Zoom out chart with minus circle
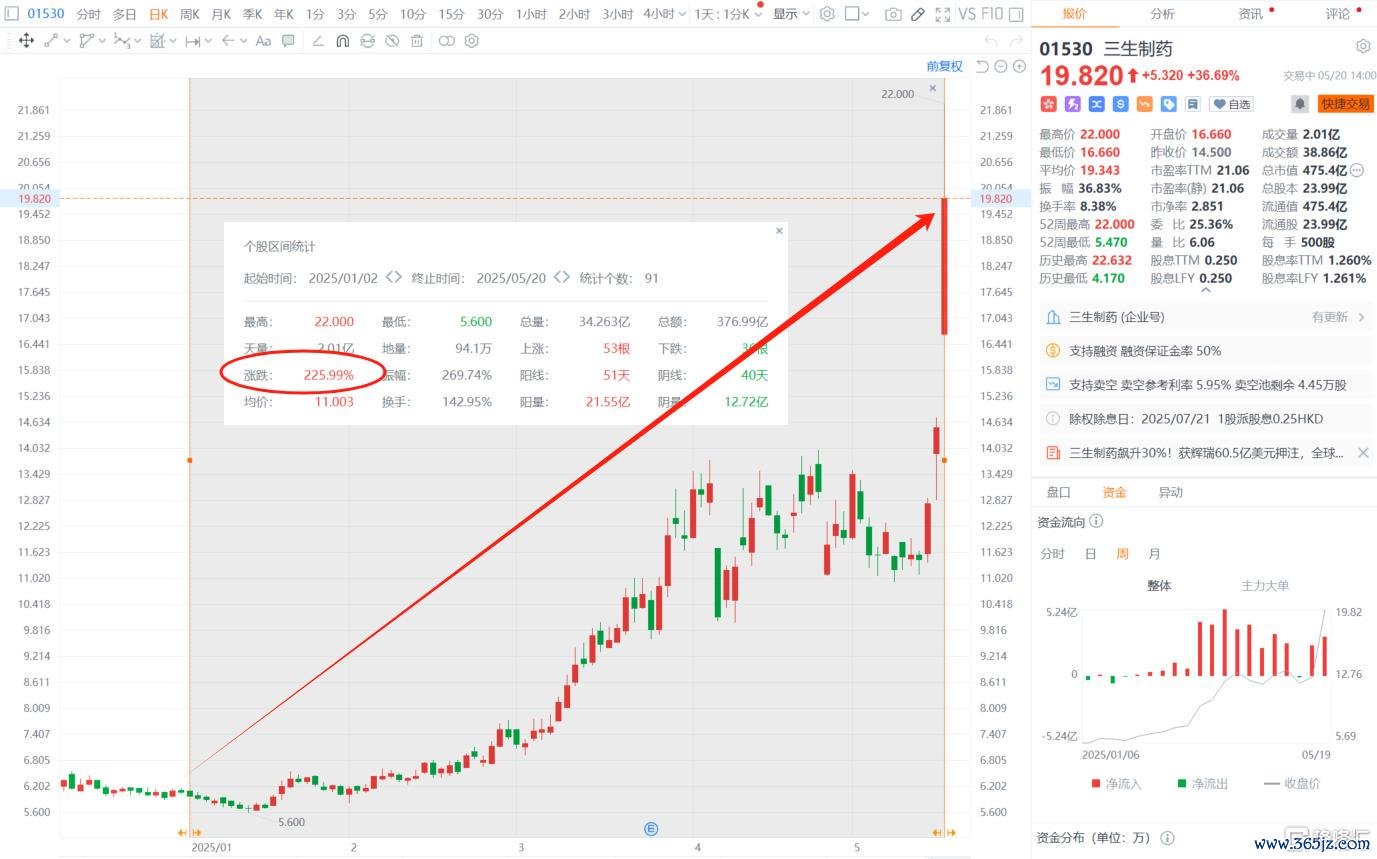 point(1001,66)
